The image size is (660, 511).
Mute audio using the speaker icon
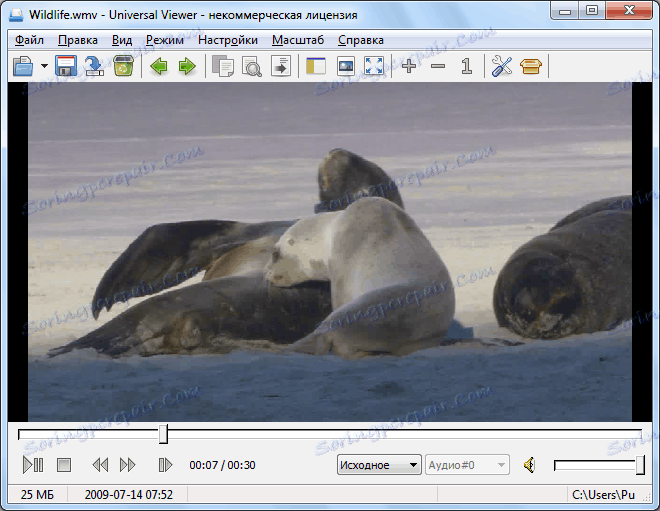530,465
